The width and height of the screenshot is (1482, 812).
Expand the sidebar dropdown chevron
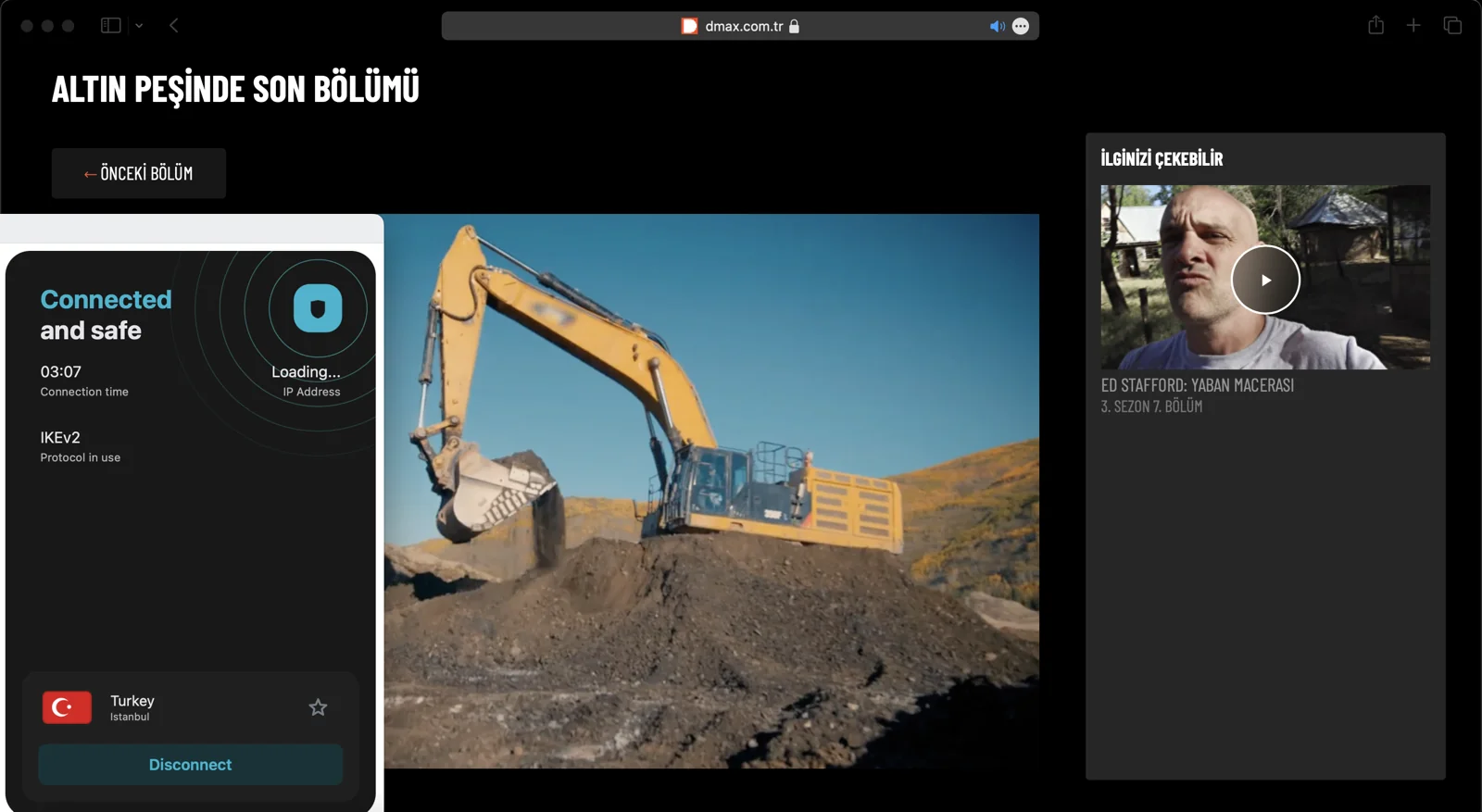(x=139, y=26)
